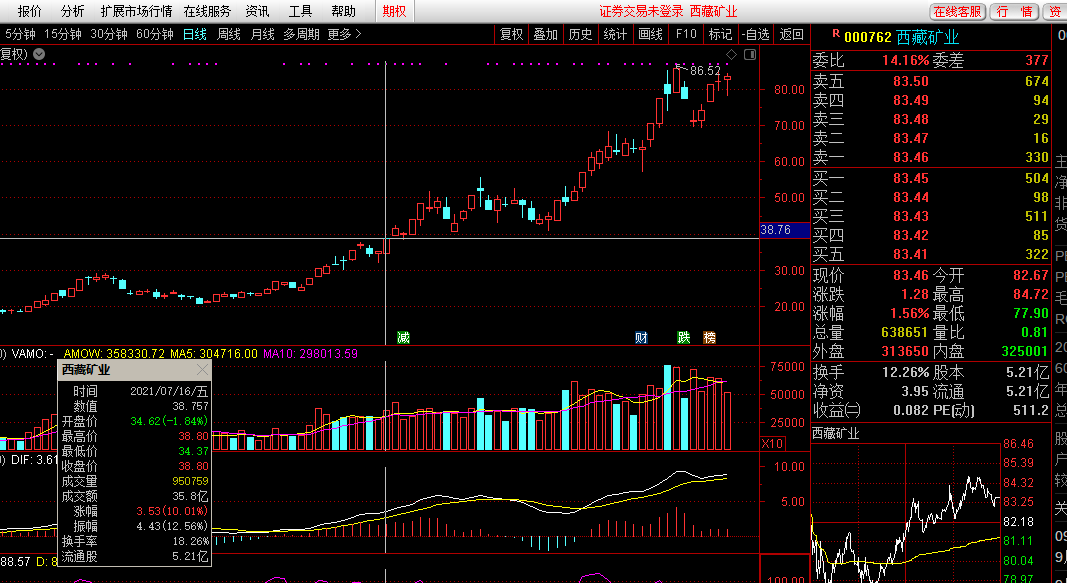
Task: Click the 买五 price 83.41
Action: 910,254
